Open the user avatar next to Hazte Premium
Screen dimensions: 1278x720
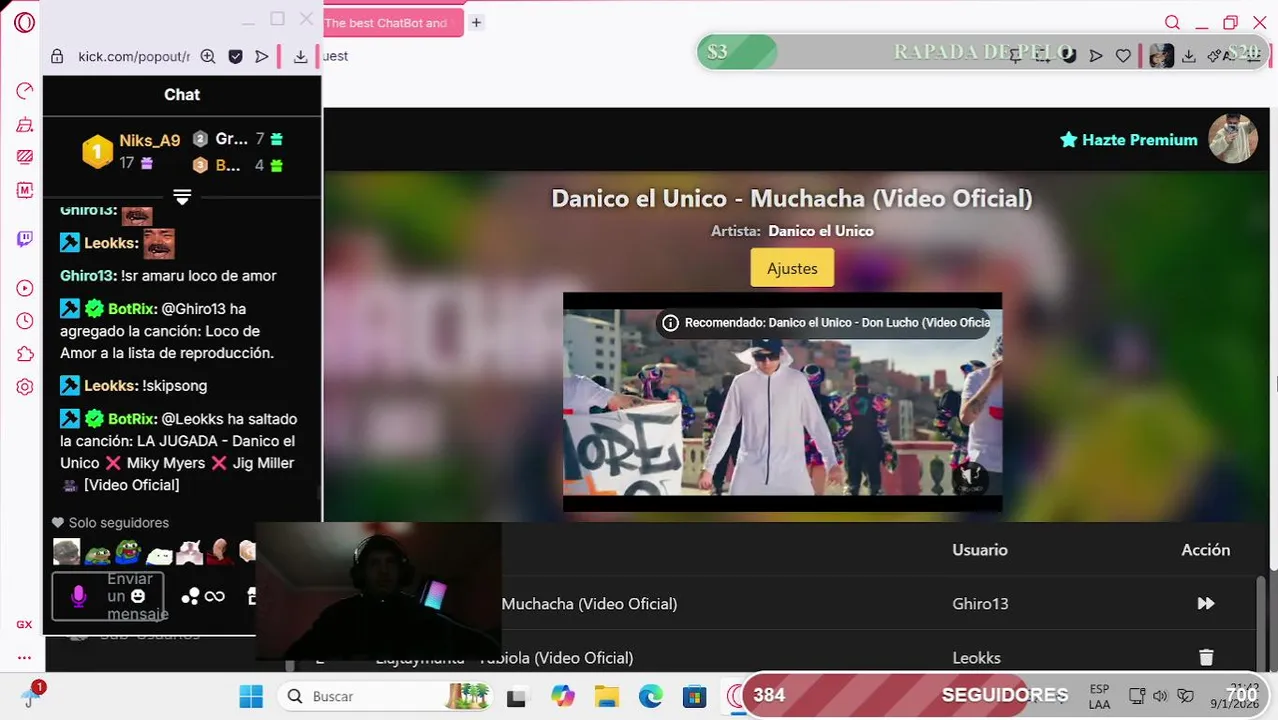1232,139
